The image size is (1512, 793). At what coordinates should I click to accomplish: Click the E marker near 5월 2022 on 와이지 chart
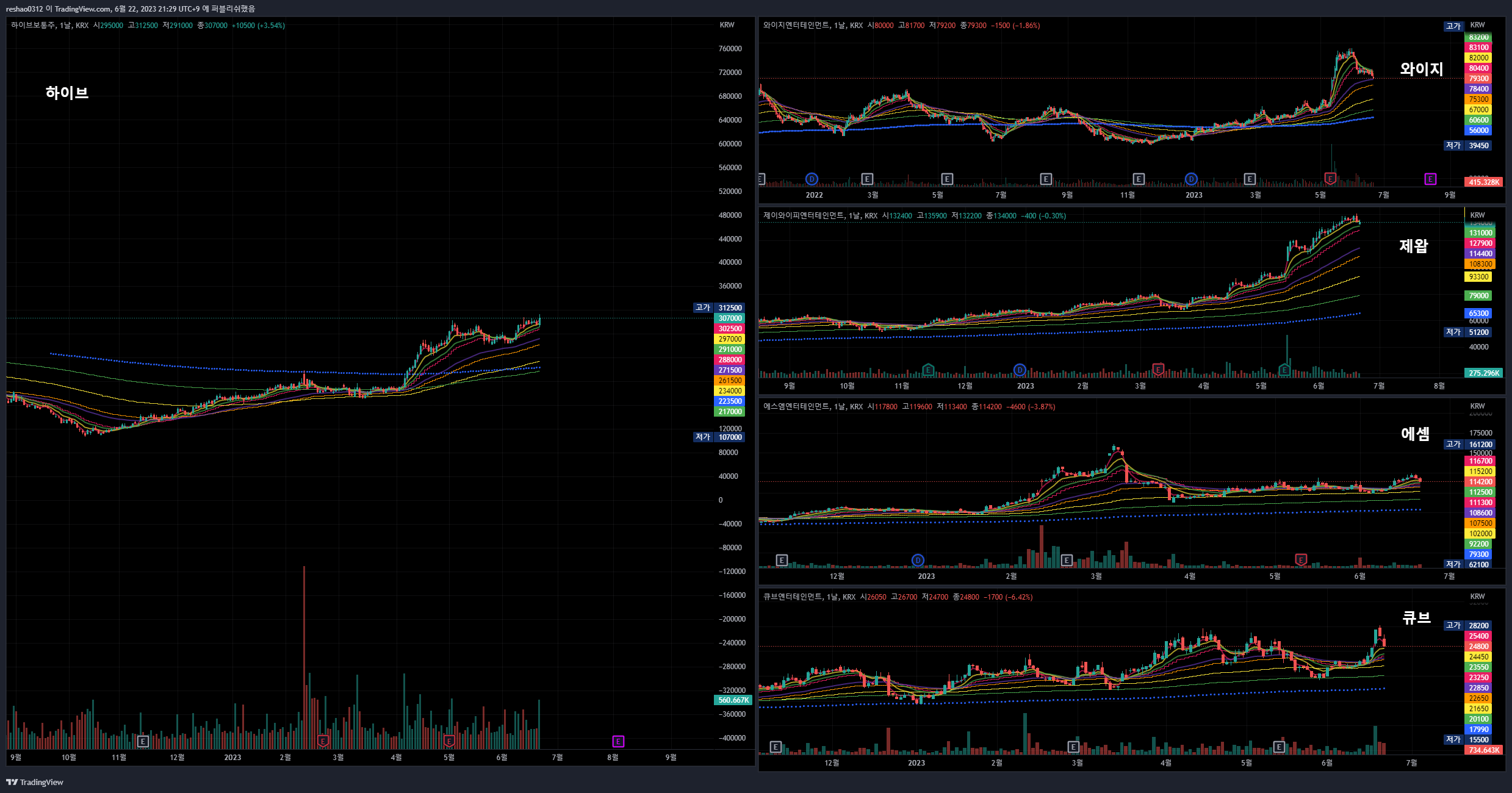click(947, 179)
